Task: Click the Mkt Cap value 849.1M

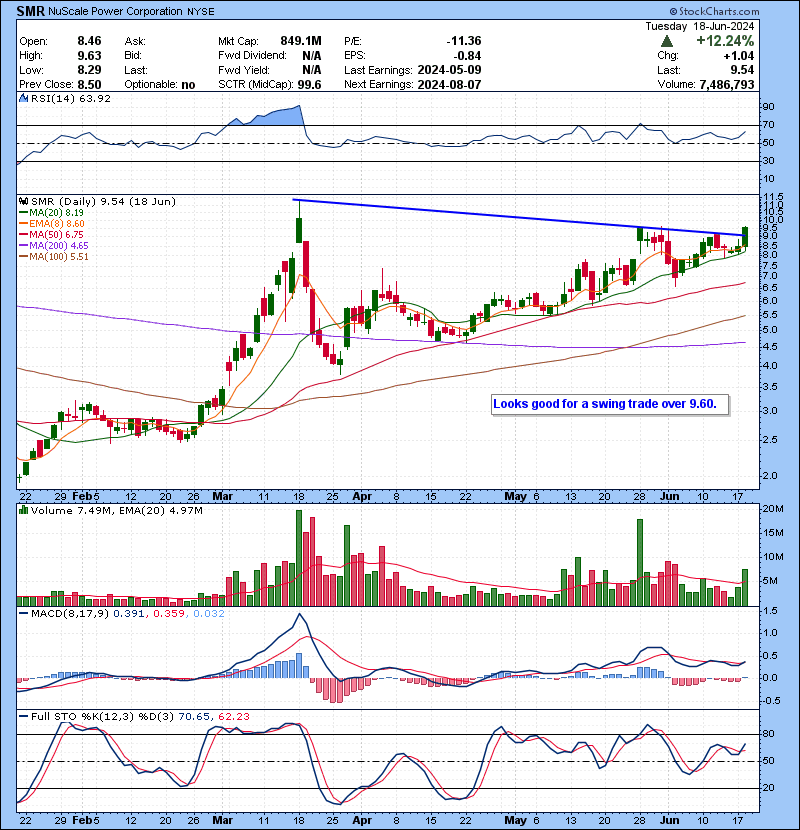Action: (x=301, y=41)
